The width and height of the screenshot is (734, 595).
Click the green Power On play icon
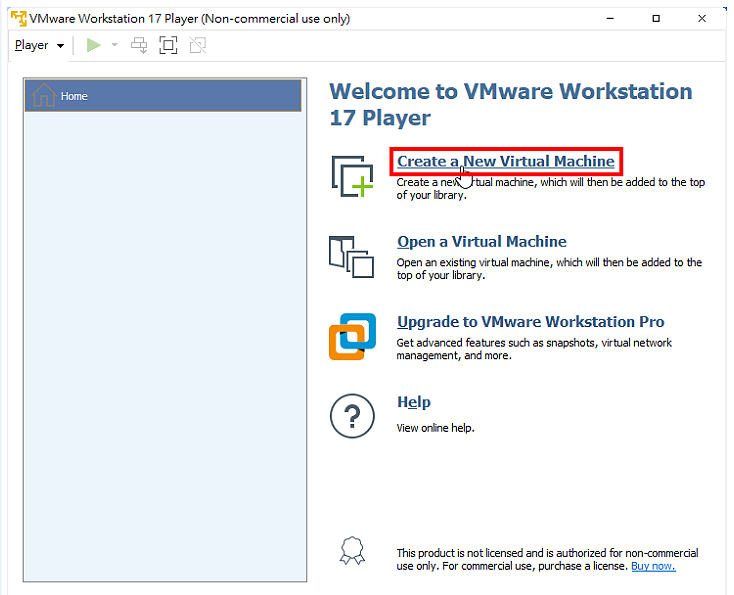(94, 45)
